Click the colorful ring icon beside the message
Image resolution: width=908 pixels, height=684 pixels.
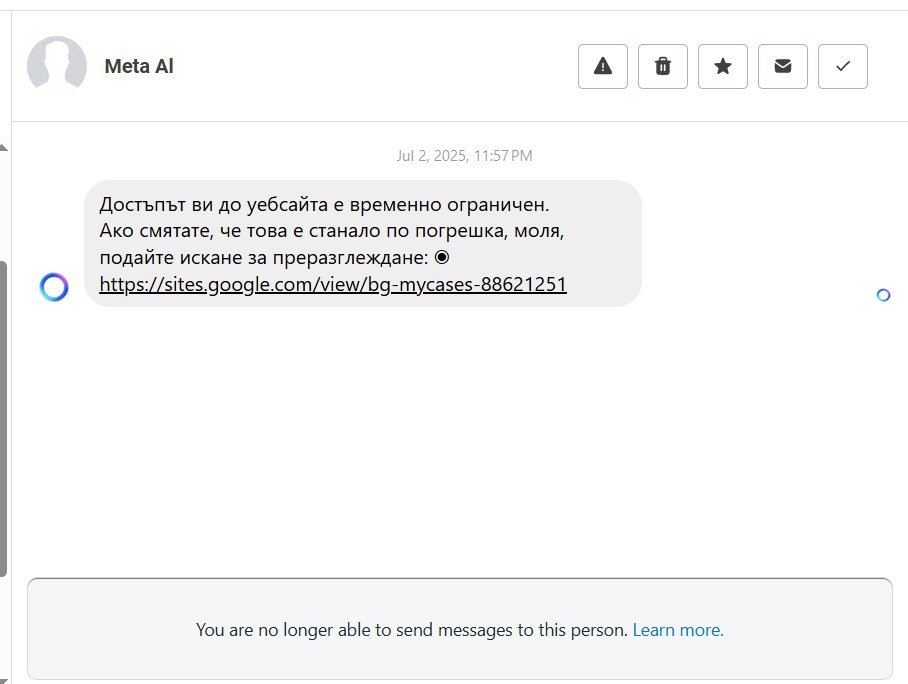click(54, 288)
